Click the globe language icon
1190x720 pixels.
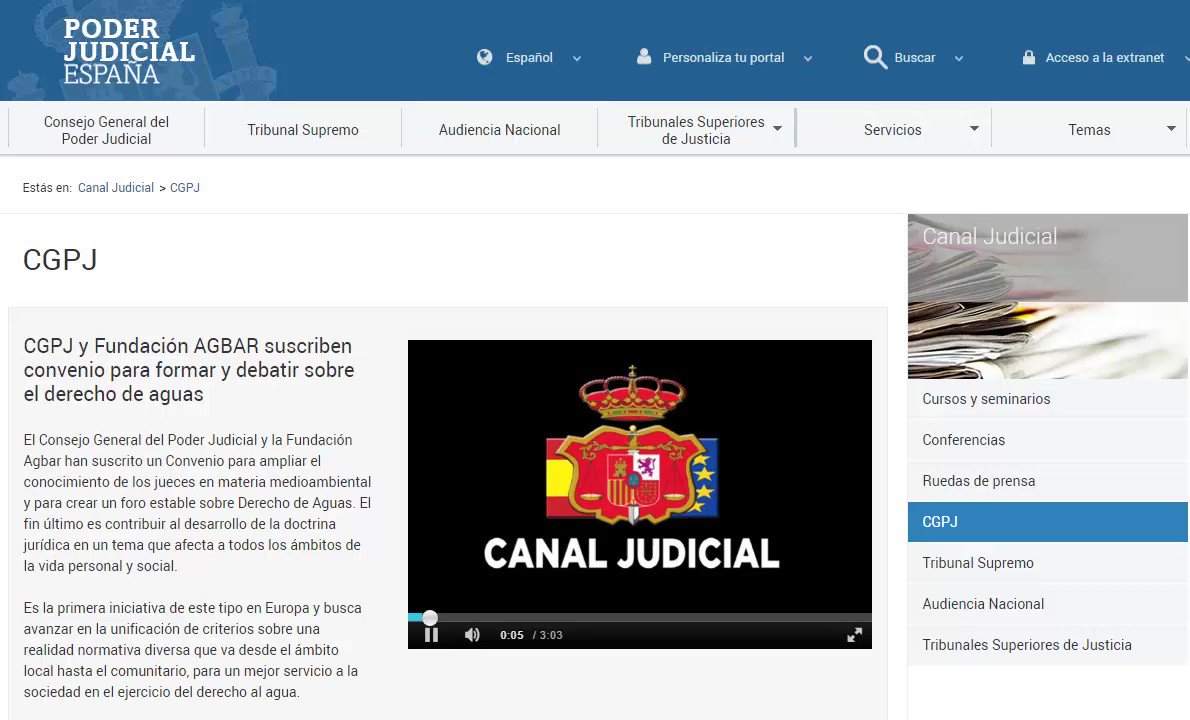click(x=484, y=57)
